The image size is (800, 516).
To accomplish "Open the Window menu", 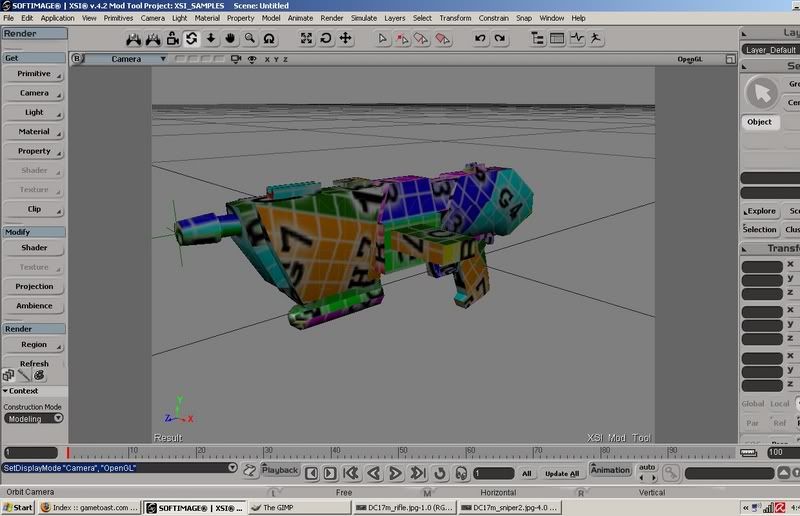I will 552,18.
